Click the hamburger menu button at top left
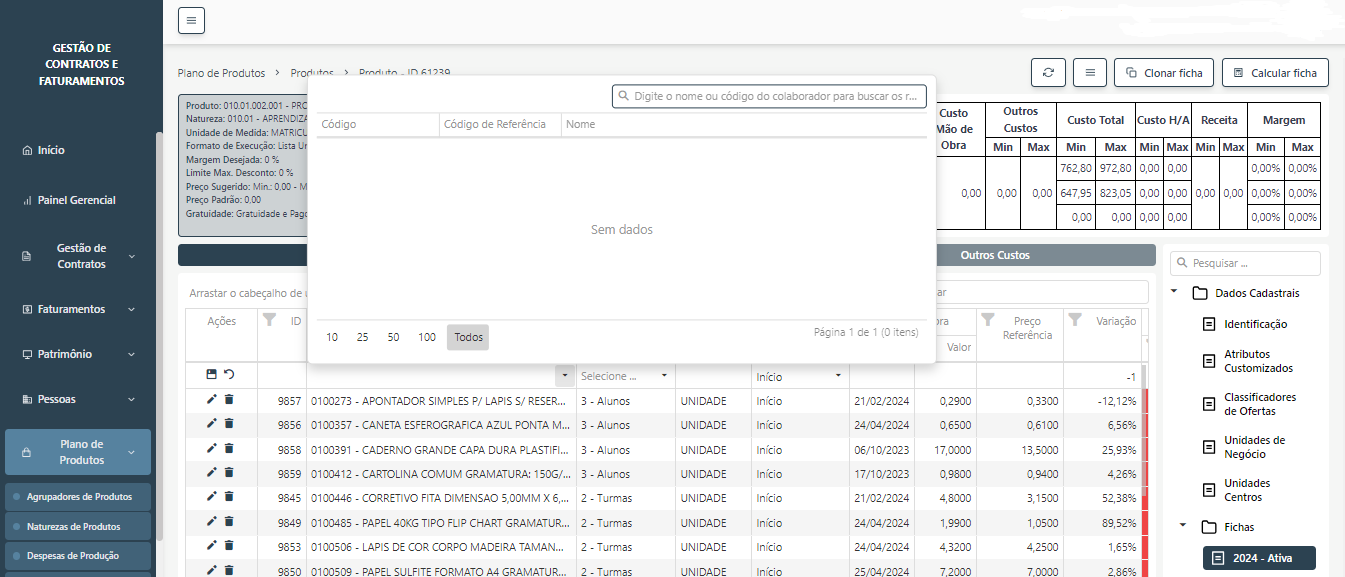 pos(191,20)
